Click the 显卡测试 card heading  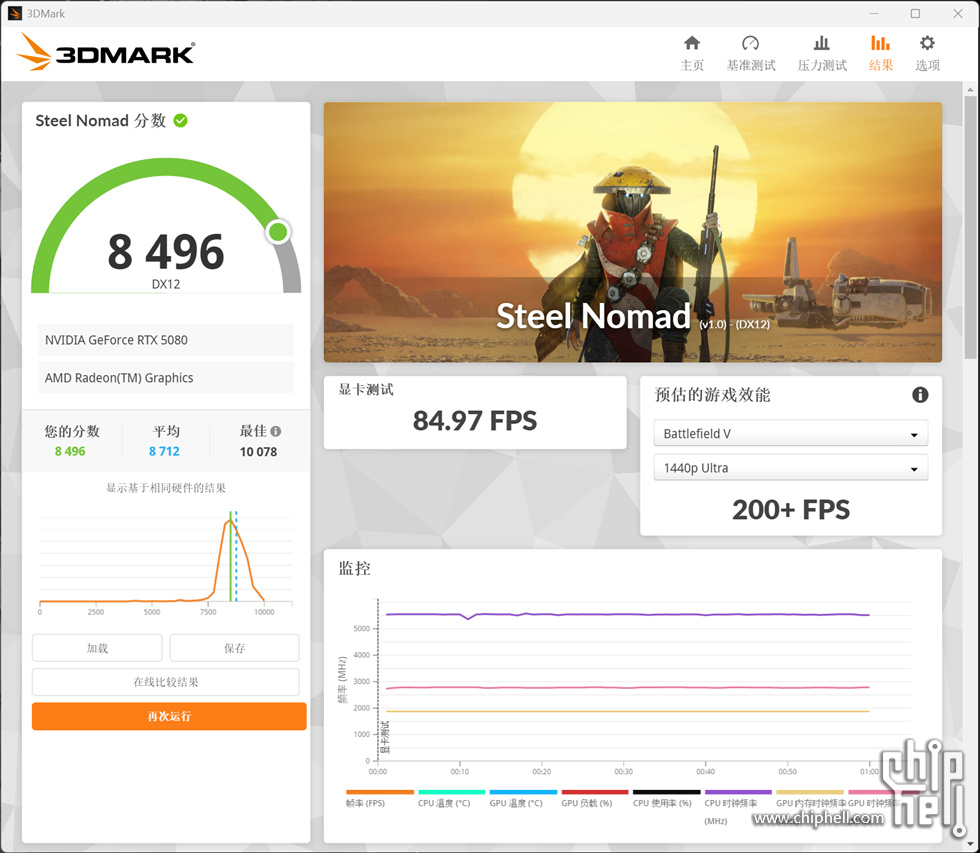[x=366, y=390]
